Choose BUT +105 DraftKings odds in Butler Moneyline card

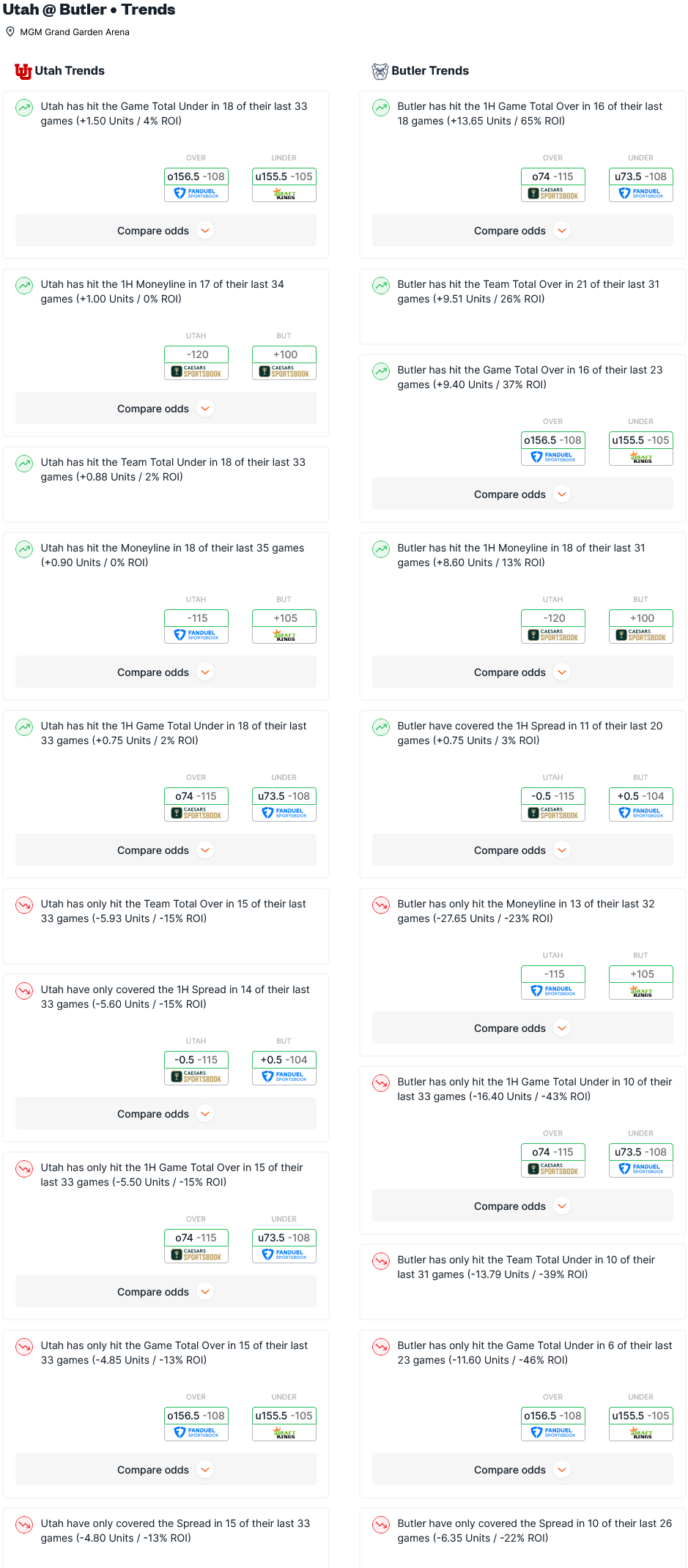[x=641, y=982]
